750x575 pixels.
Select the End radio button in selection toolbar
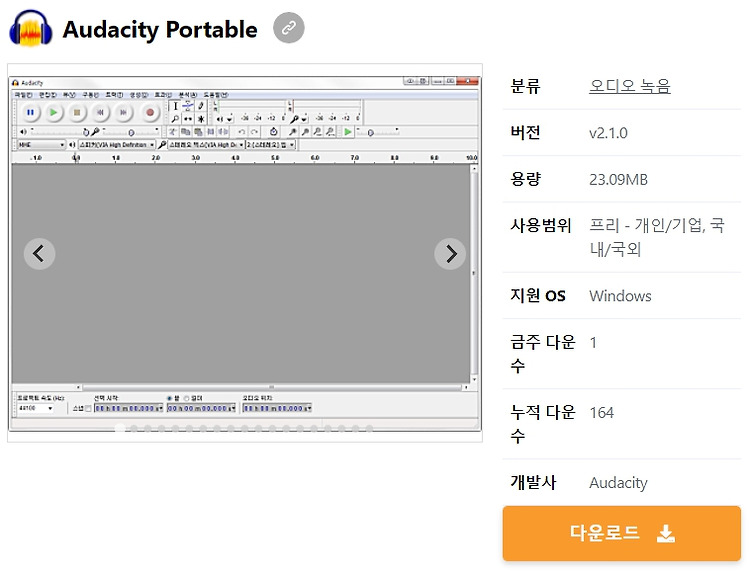(x=169, y=398)
